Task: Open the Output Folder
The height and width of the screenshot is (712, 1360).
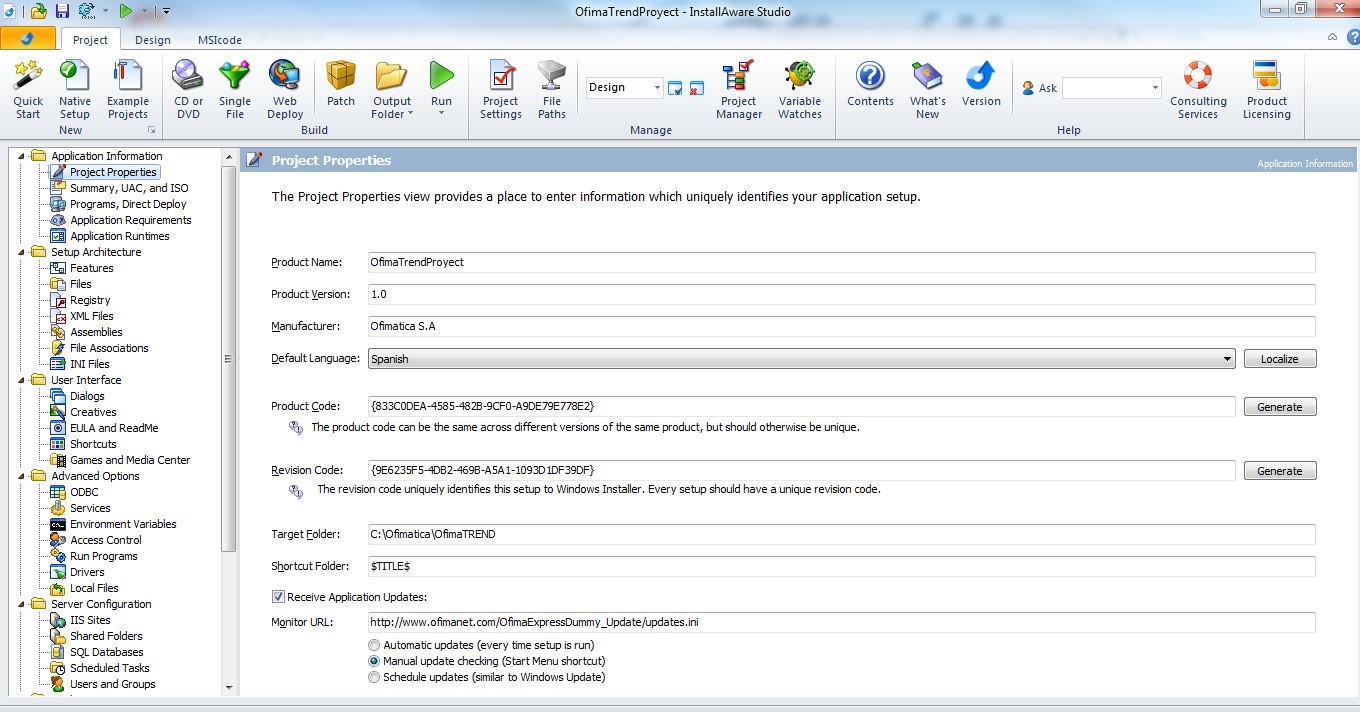Action: (392, 89)
